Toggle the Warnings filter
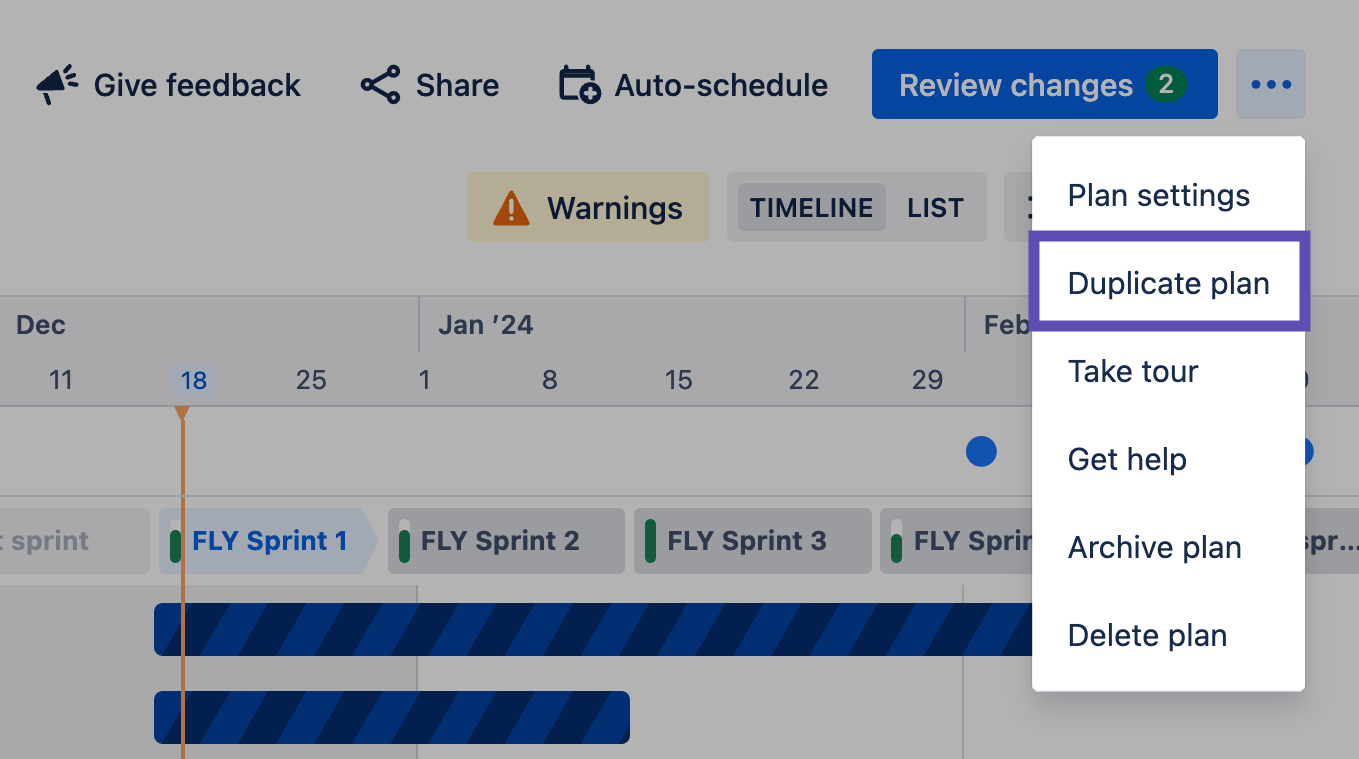Screen dimensions: 1359x759 [588, 207]
